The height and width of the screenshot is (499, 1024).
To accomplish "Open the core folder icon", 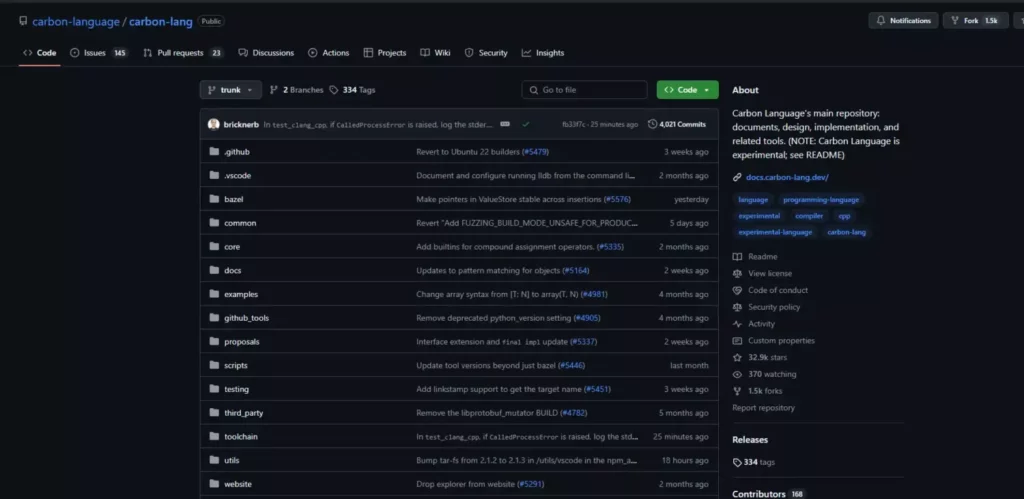I will pos(214,246).
